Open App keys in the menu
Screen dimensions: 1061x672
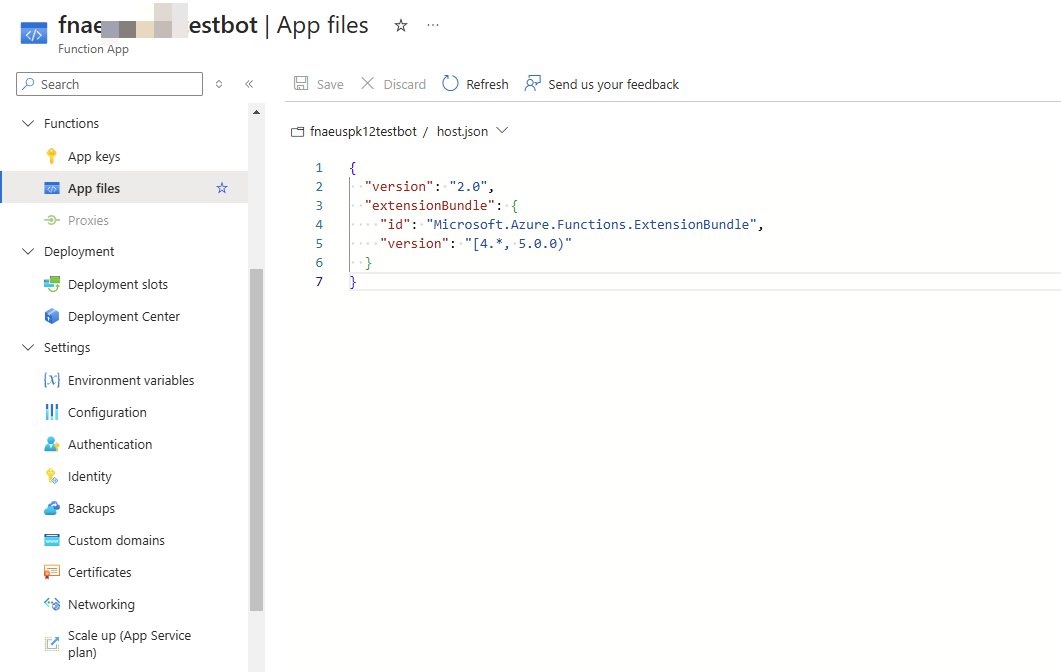coord(94,156)
